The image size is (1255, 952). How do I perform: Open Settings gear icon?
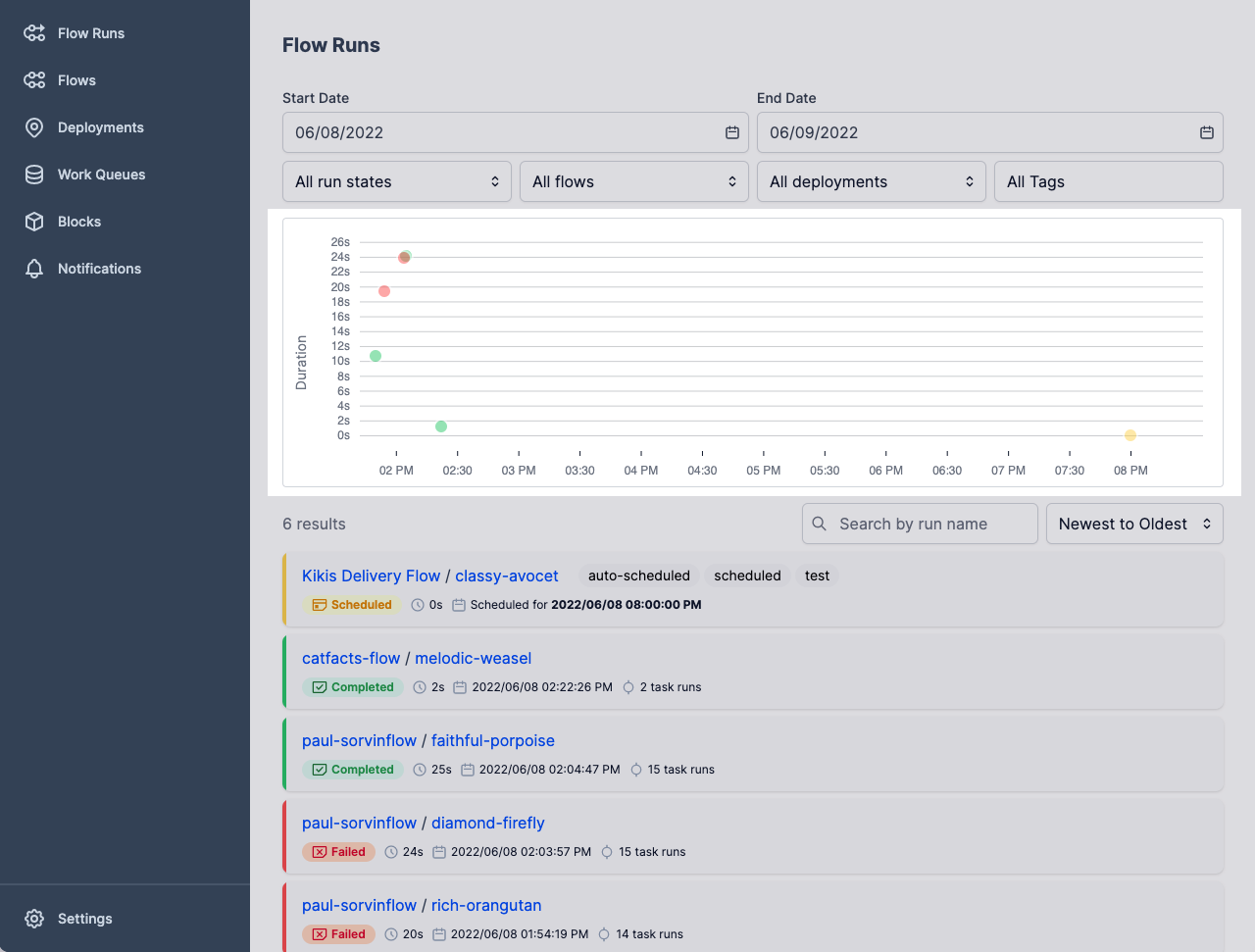tap(34, 919)
